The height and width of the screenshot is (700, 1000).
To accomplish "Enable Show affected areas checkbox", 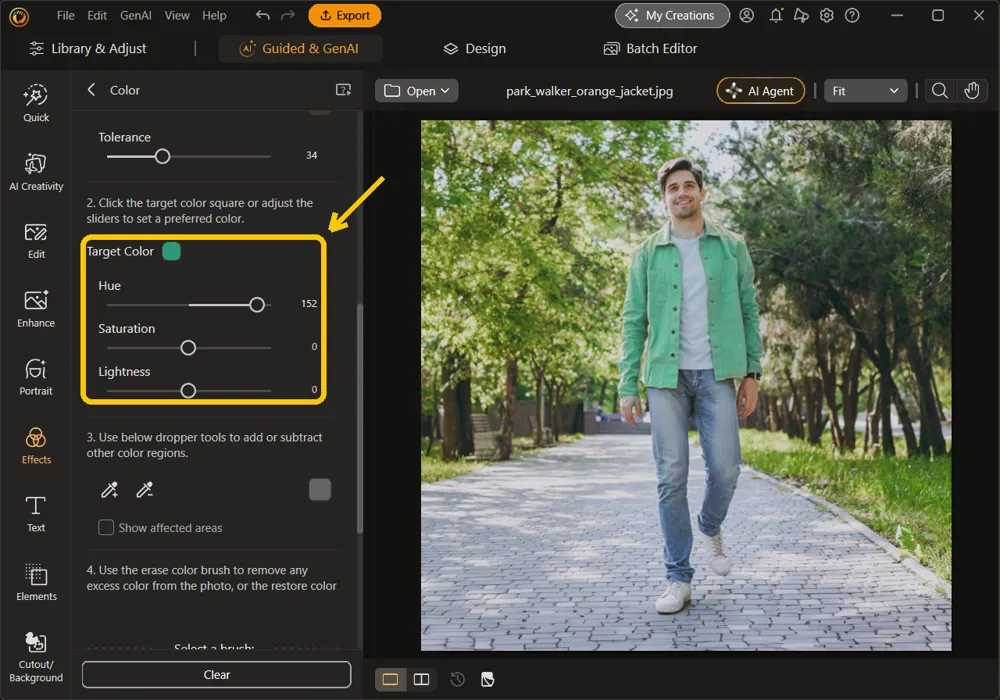I will 106,527.
